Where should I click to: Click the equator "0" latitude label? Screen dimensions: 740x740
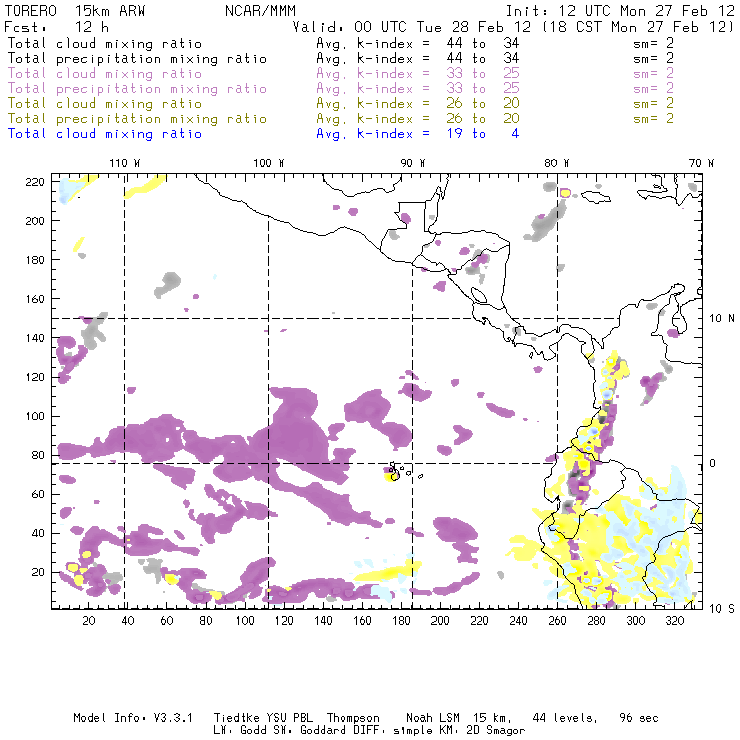(713, 463)
